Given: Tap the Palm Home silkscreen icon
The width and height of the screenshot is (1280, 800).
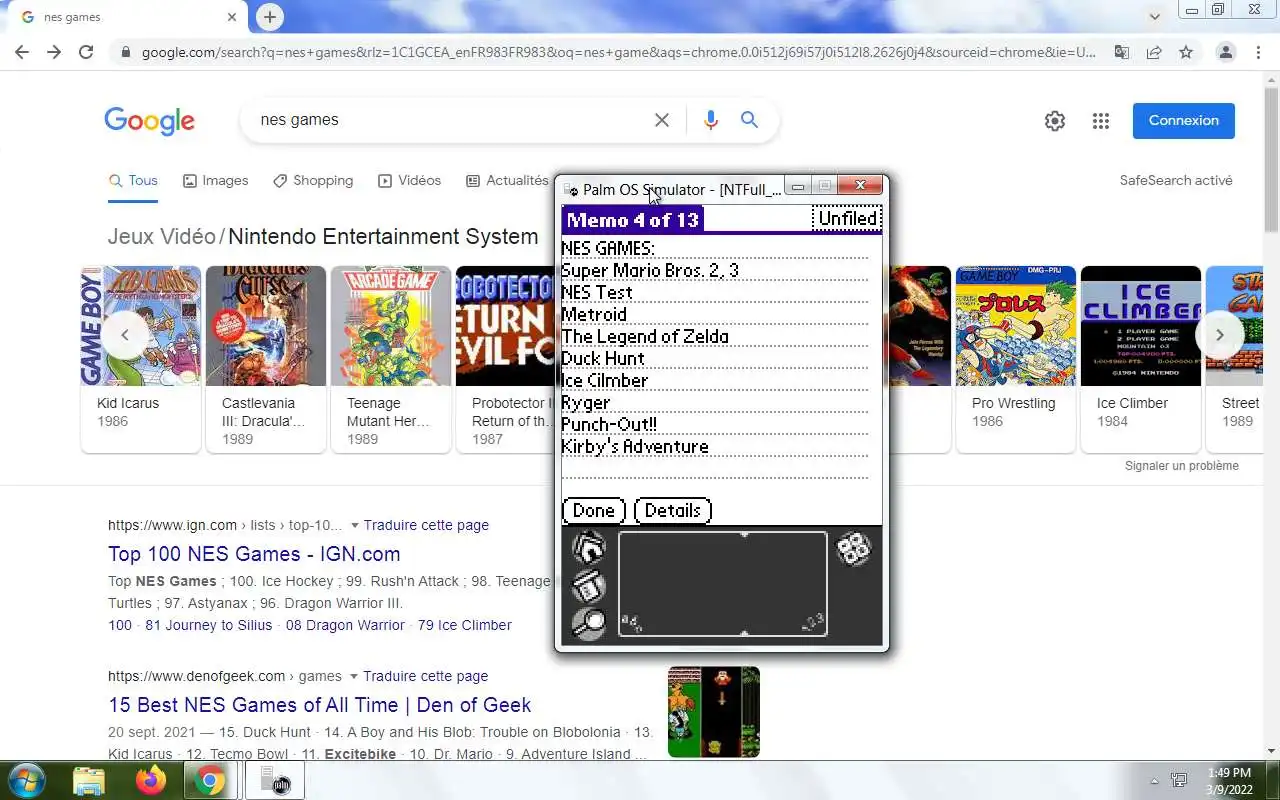Looking at the screenshot, I should (x=589, y=549).
